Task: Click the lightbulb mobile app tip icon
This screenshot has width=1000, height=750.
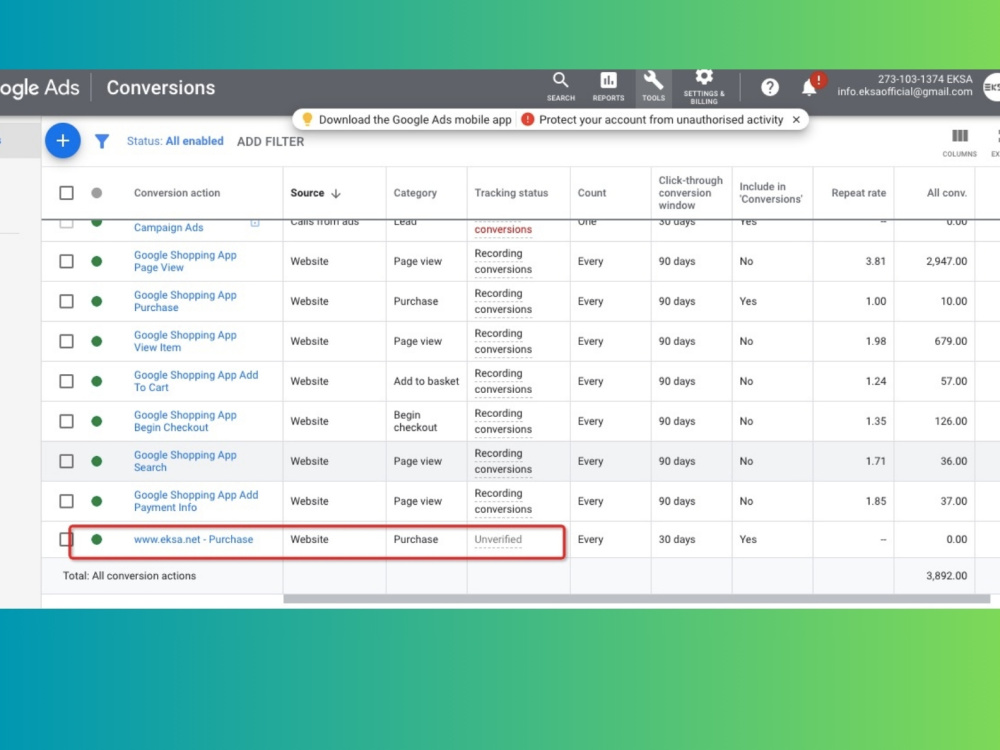Action: pos(307,119)
